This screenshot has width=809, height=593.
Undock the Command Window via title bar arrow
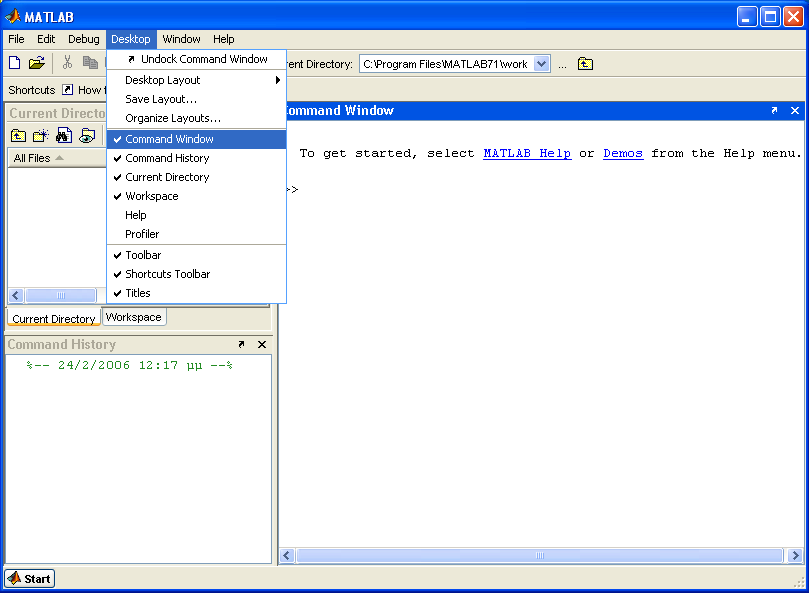(x=774, y=110)
